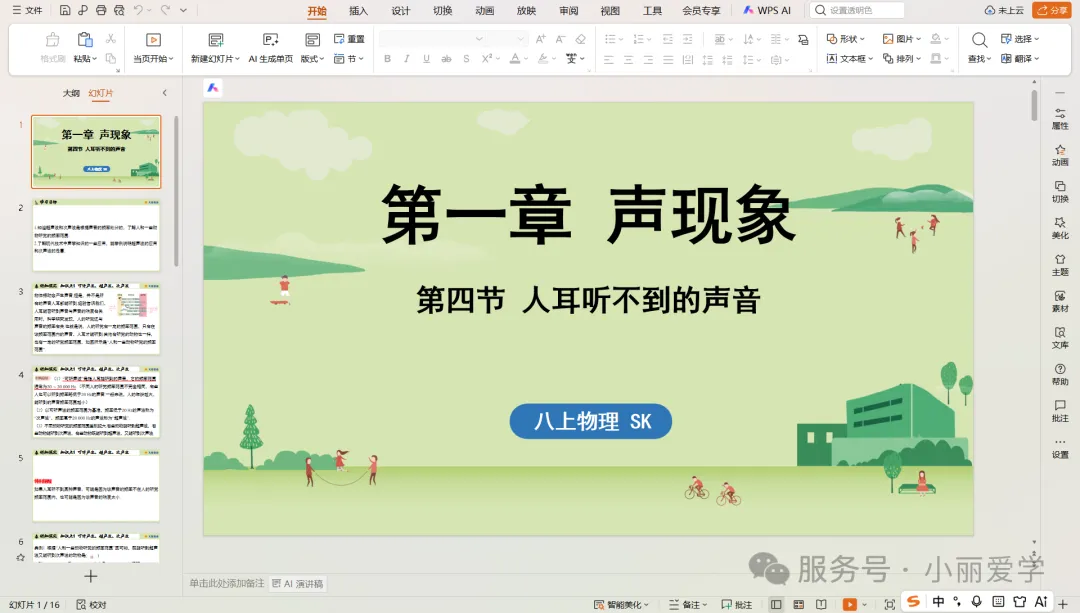Screen dimensions: 1080x613
Task: Open 形状 shapes dropdown
Action: point(846,39)
